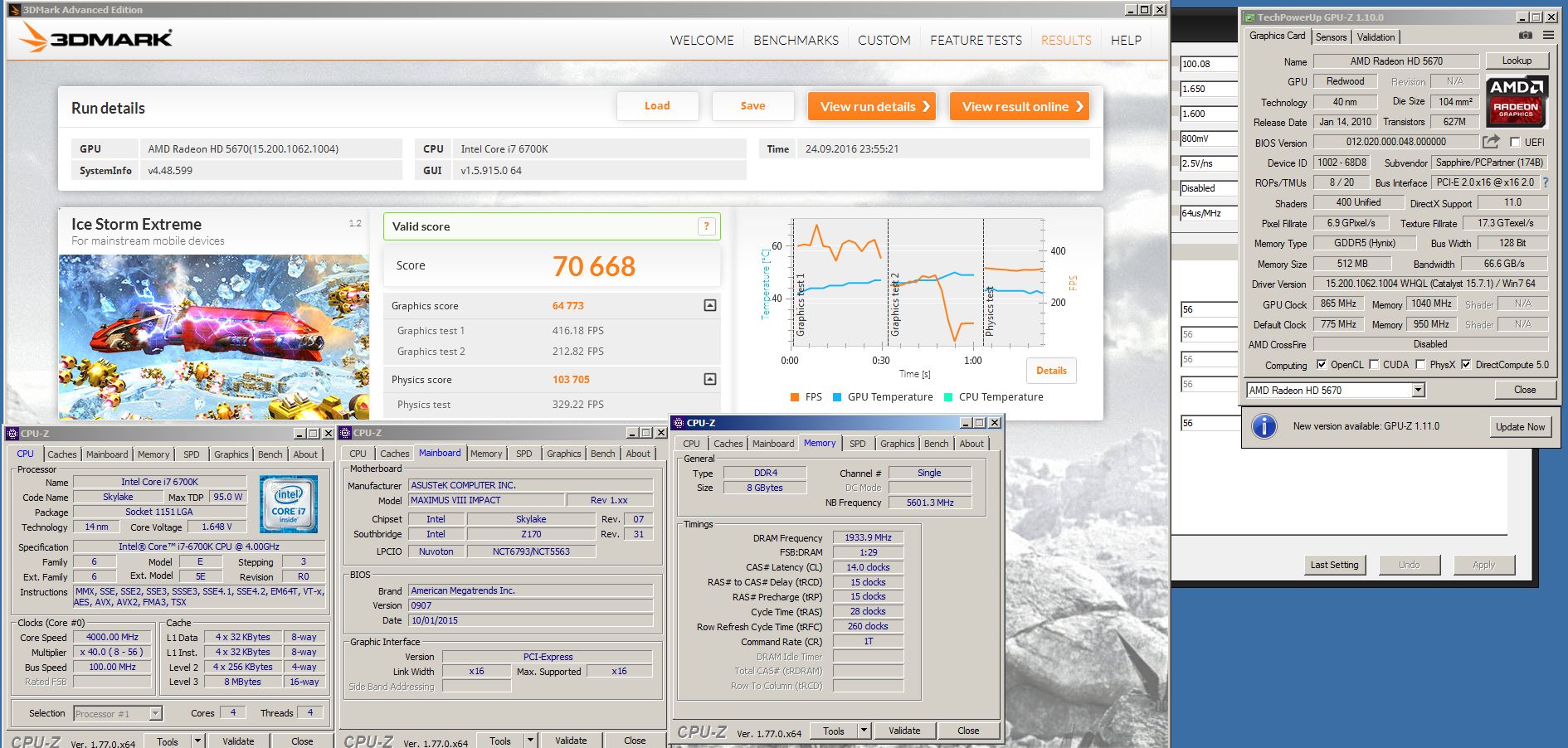Click the GPU-Z screenshot camera icon
Image resolution: width=1568 pixels, height=748 pixels.
1525,36
